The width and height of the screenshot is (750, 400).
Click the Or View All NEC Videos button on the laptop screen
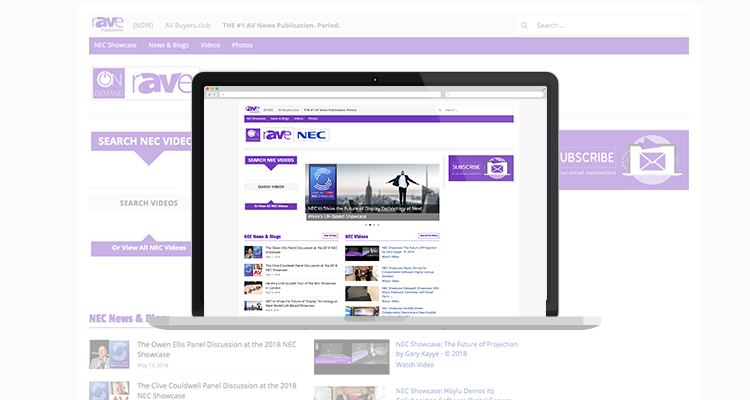click(271, 205)
